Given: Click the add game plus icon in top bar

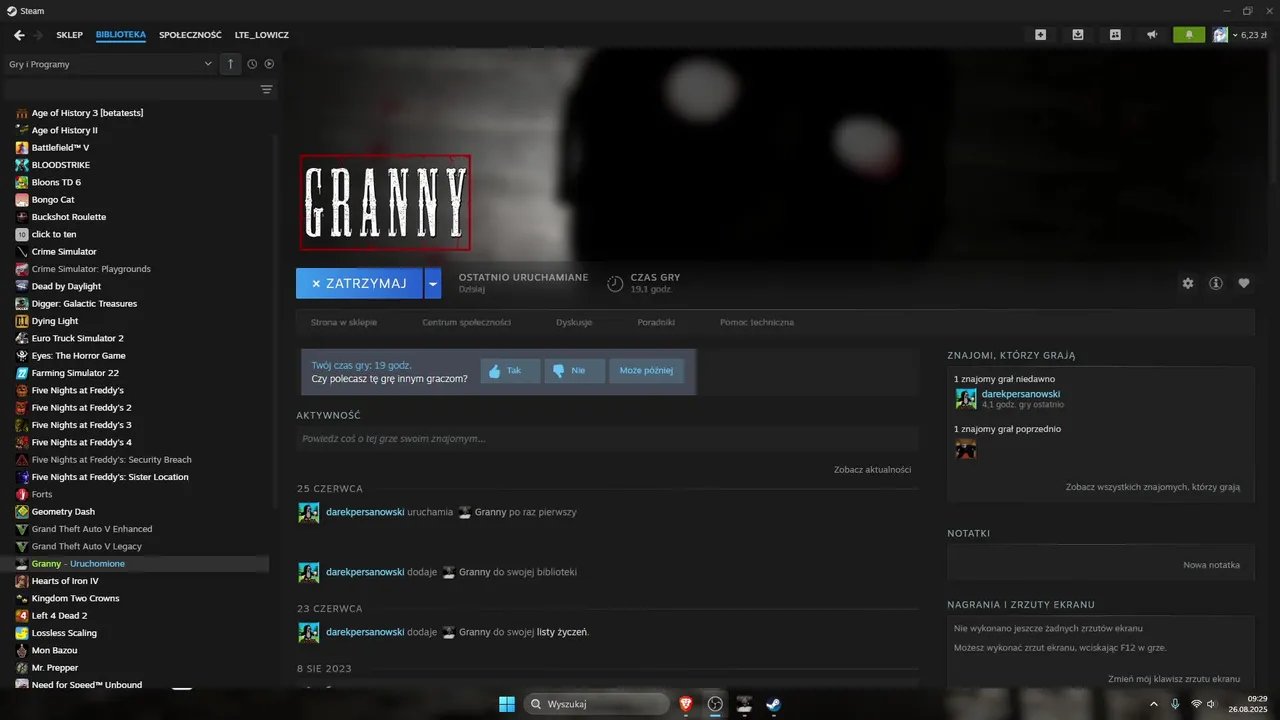Looking at the screenshot, I should tap(1040, 35).
